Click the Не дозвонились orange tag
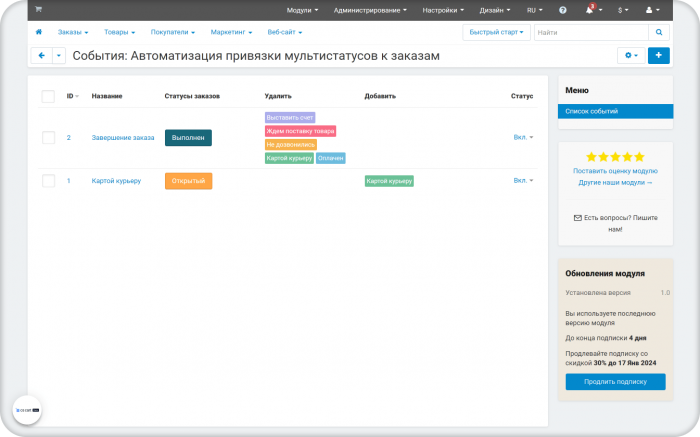 pos(291,144)
